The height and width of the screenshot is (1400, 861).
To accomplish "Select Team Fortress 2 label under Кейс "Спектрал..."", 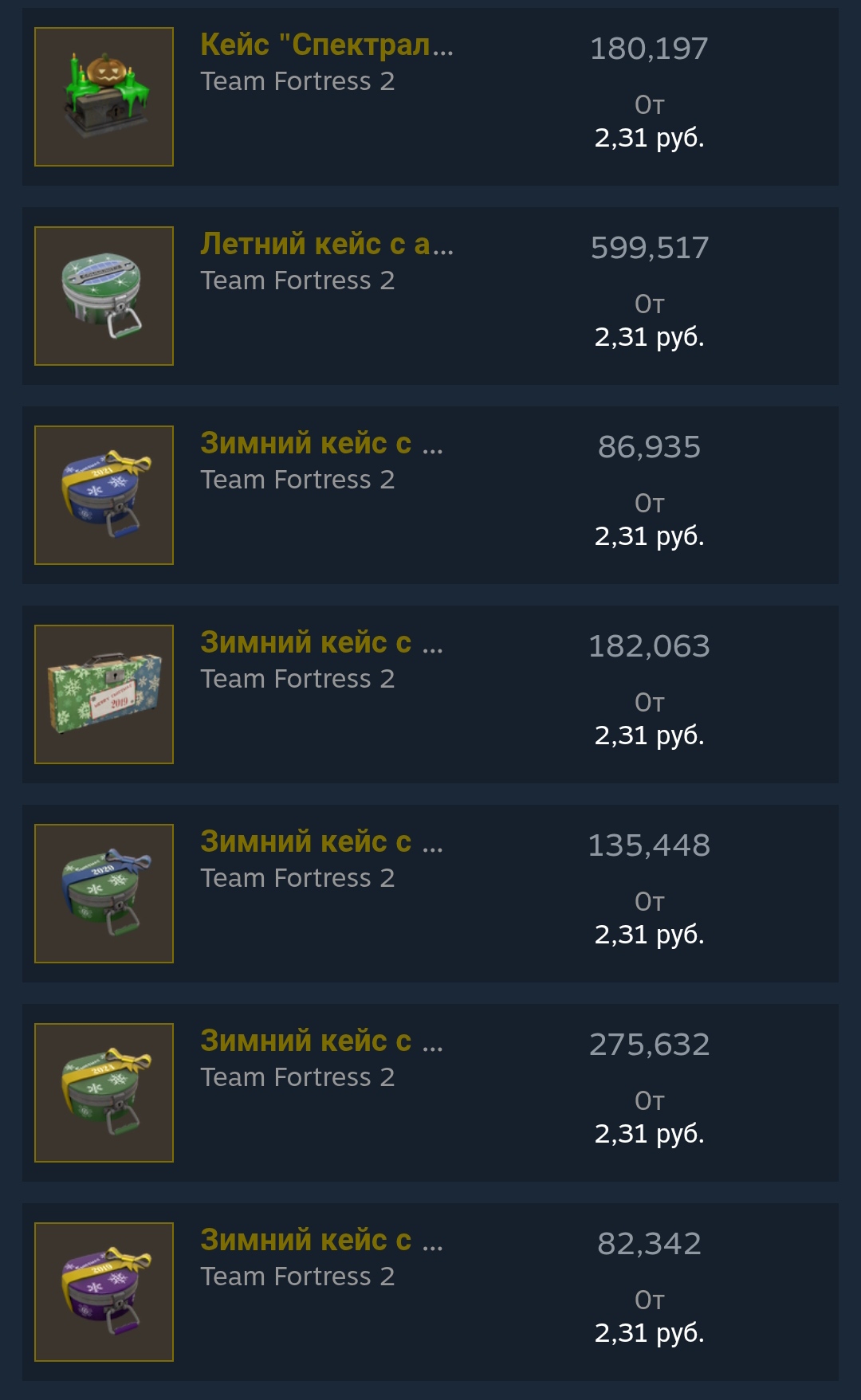I will [297, 81].
